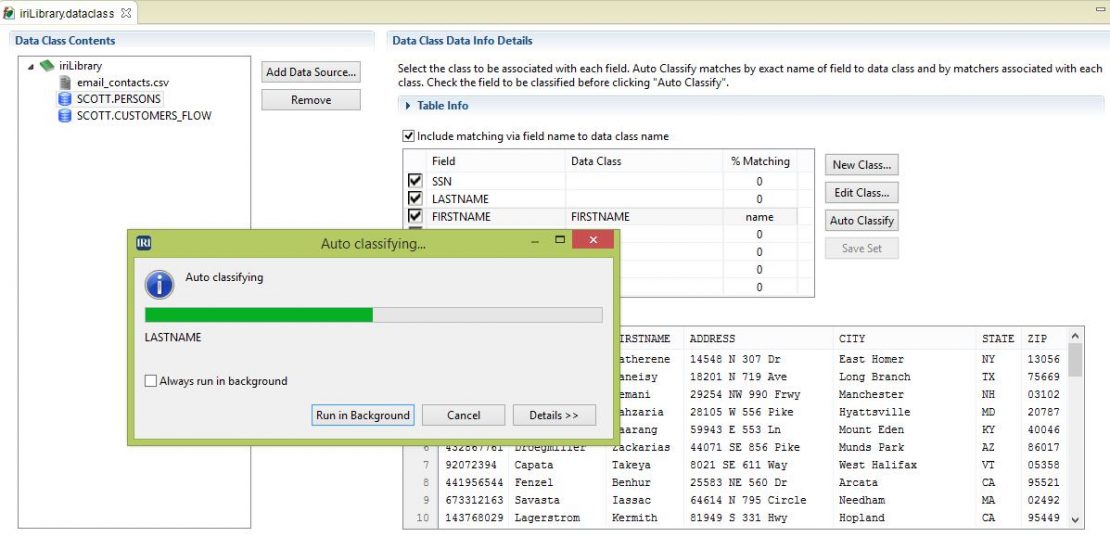Click the iriLibrary.dataclass tab file icon
This screenshot has width=1110, height=537.
pos(9,13)
